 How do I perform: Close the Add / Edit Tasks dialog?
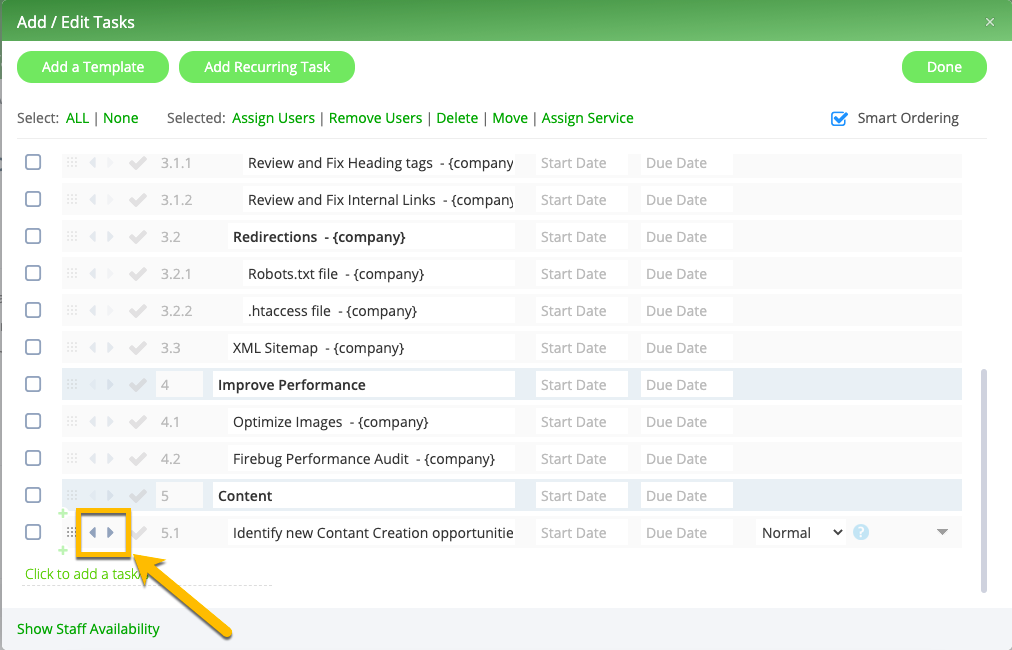click(x=990, y=22)
